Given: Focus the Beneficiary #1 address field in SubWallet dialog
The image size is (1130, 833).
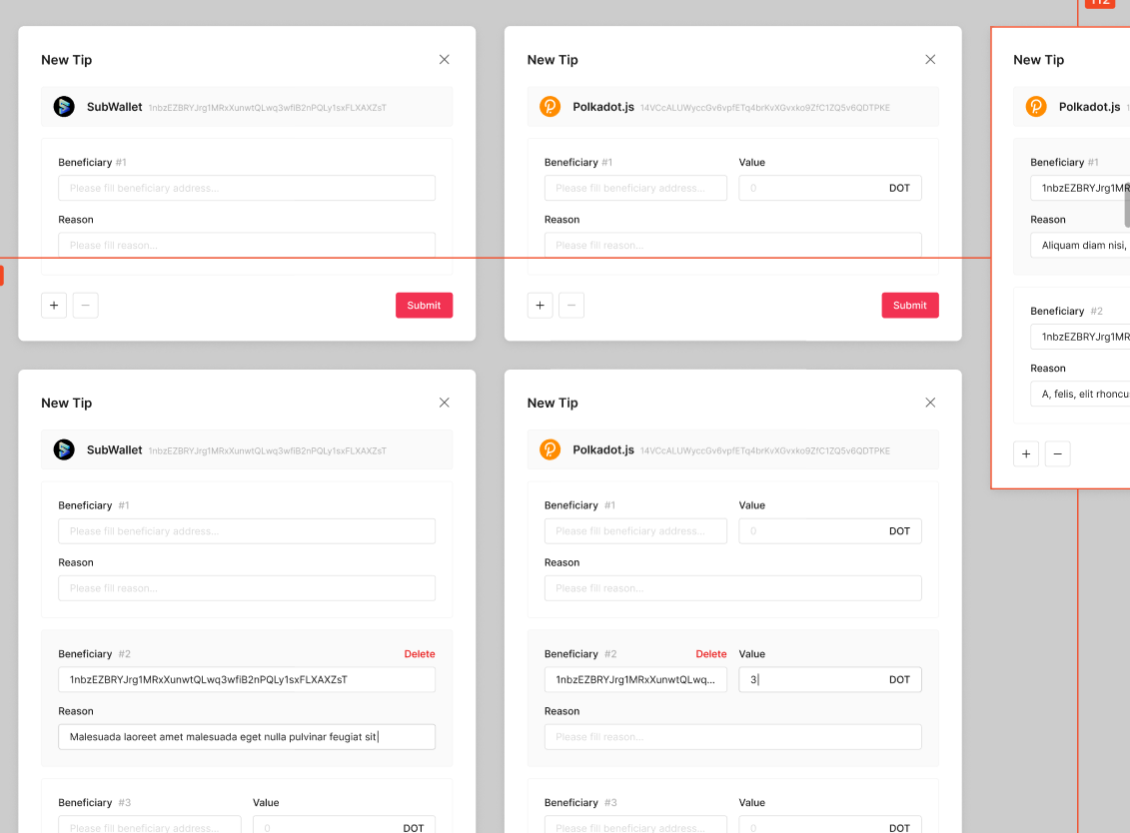Looking at the screenshot, I should (x=246, y=187).
